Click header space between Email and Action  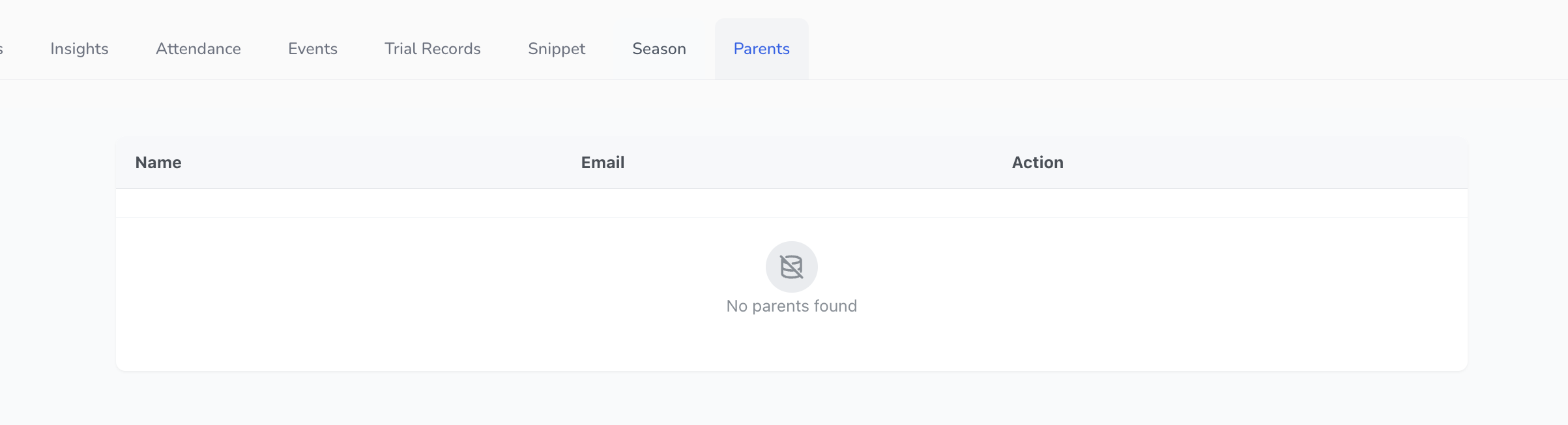[x=815, y=162]
